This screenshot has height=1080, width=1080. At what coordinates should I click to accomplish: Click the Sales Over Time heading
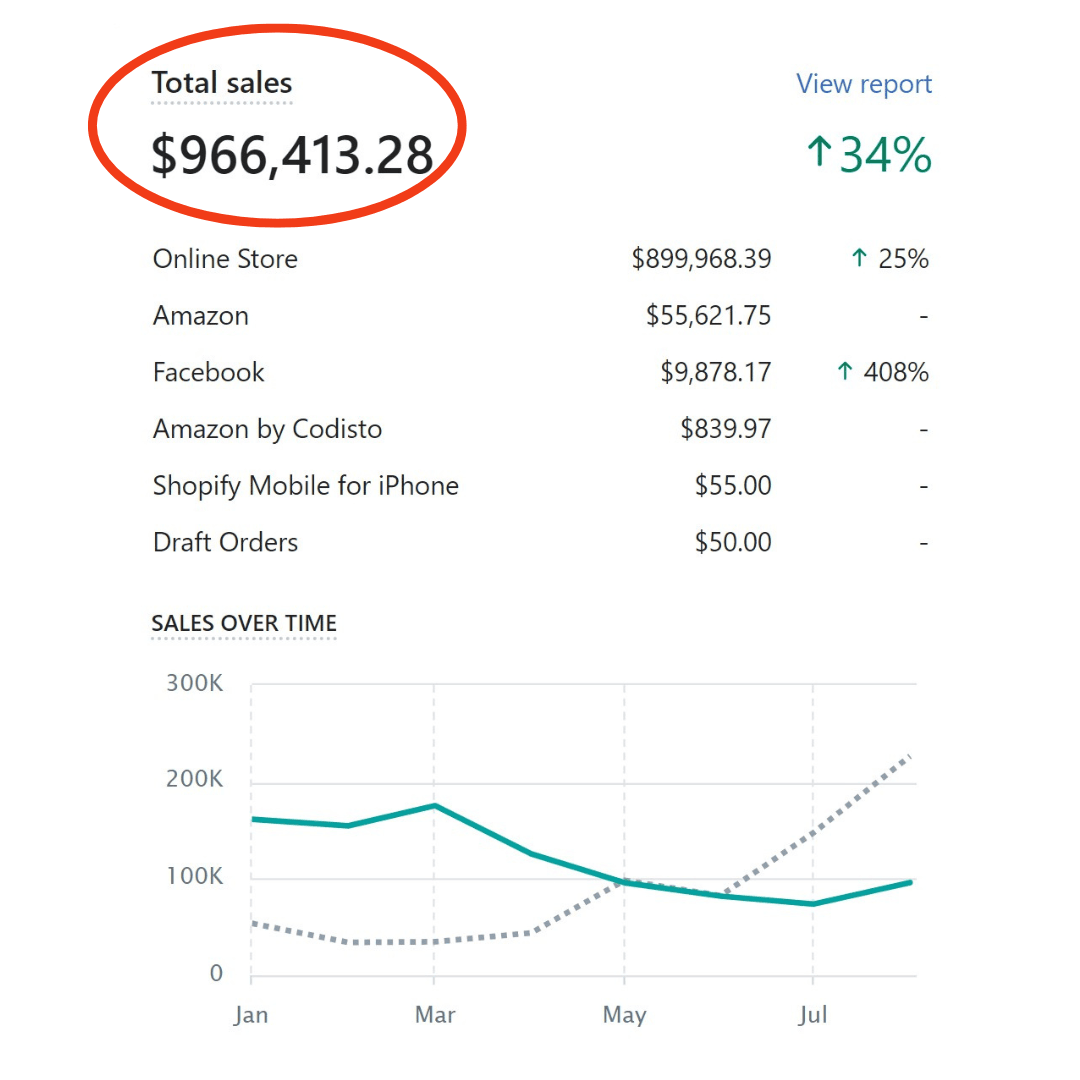[244, 624]
